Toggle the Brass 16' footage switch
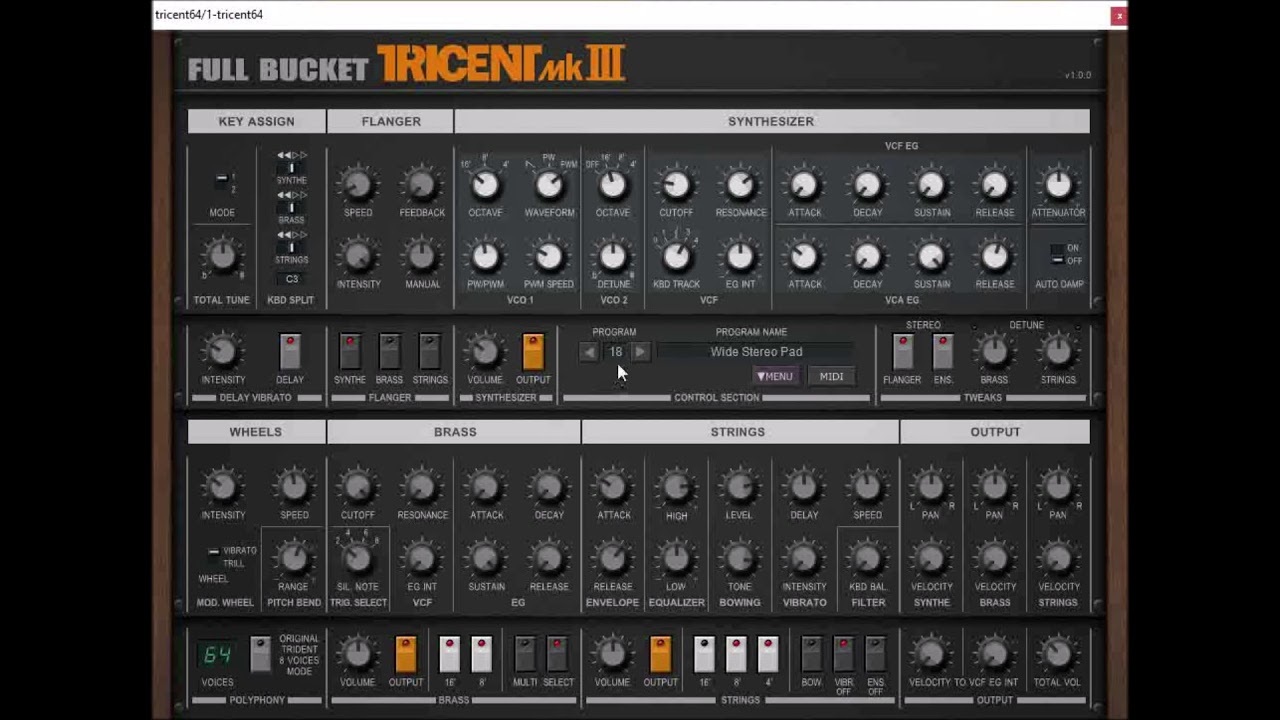The height and width of the screenshot is (720, 1280). (449, 654)
